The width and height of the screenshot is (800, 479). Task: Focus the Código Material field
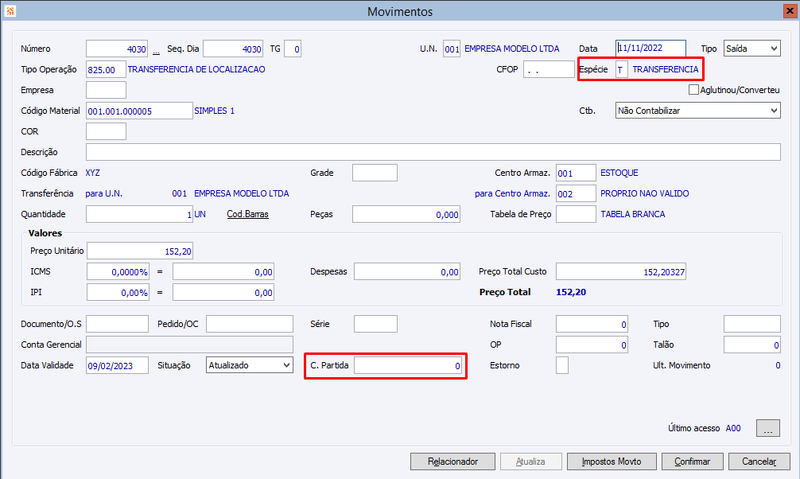pyautogui.click(x=139, y=111)
